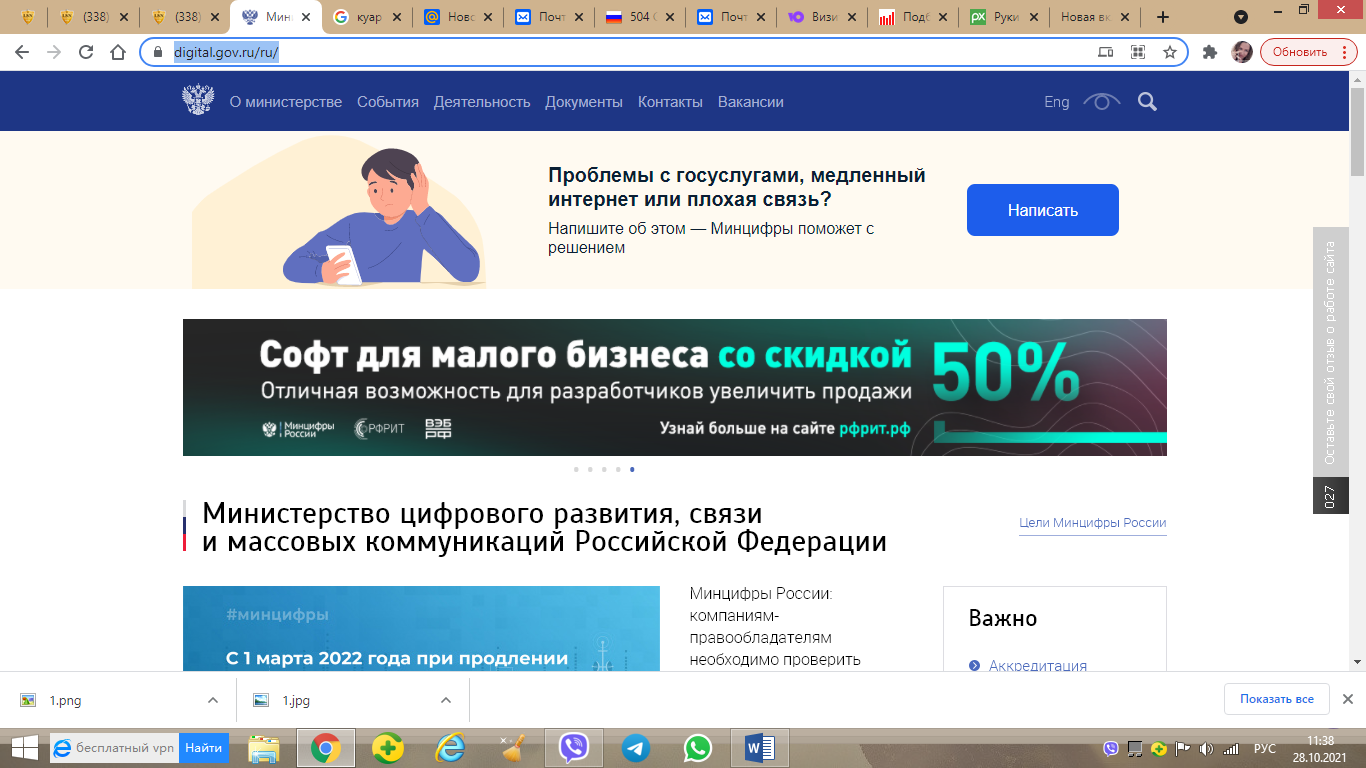This screenshot has width=1366, height=768.
Task: Open the #минцифры news image
Action: point(421,628)
